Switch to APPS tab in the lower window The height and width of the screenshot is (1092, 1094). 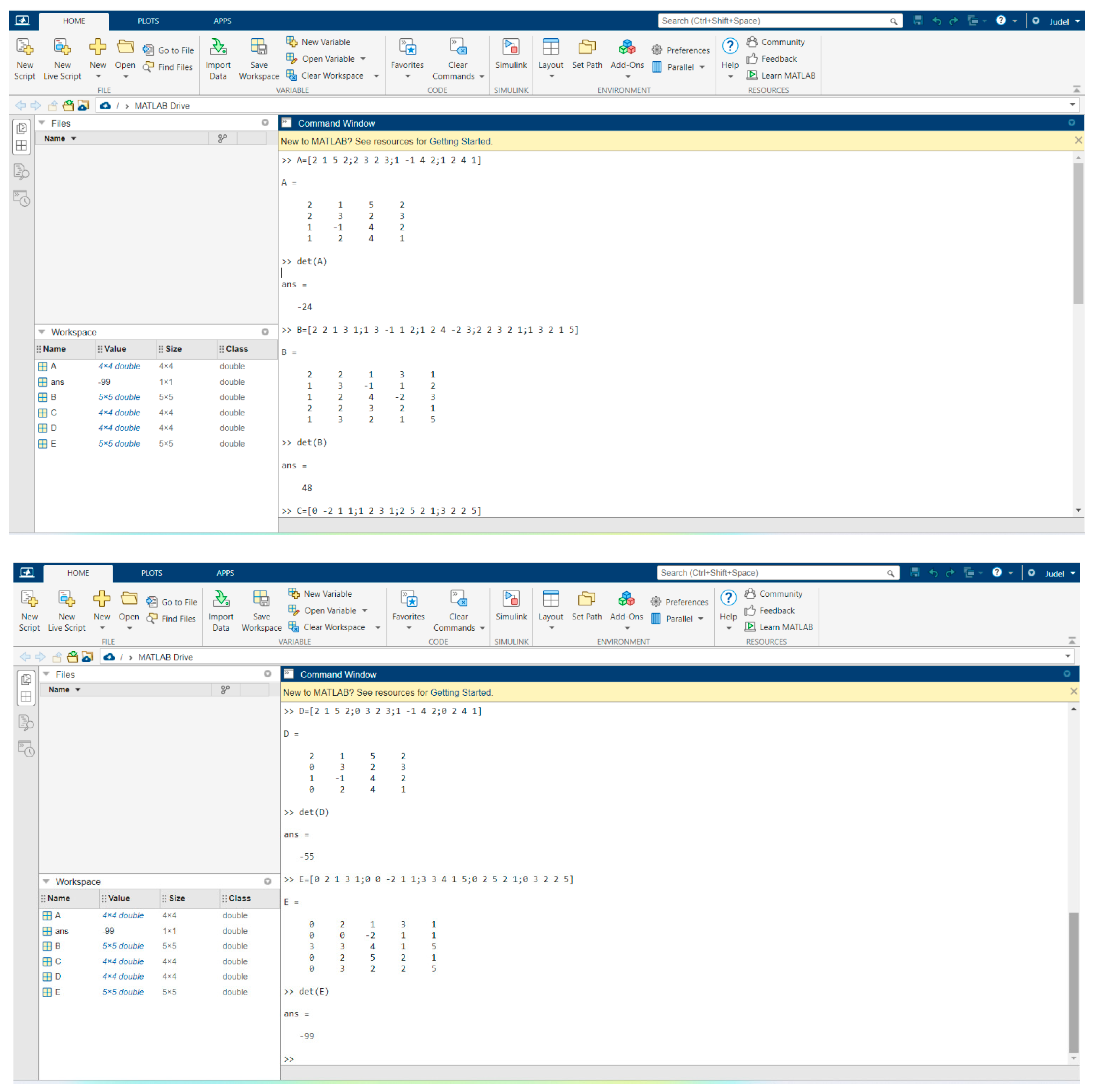pyautogui.click(x=225, y=572)
